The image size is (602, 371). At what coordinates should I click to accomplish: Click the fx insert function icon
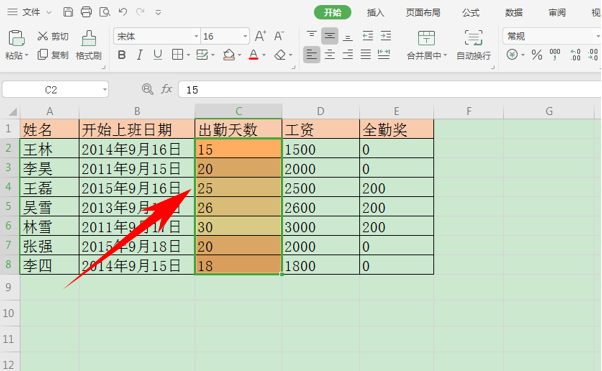[x=166, y=89]
